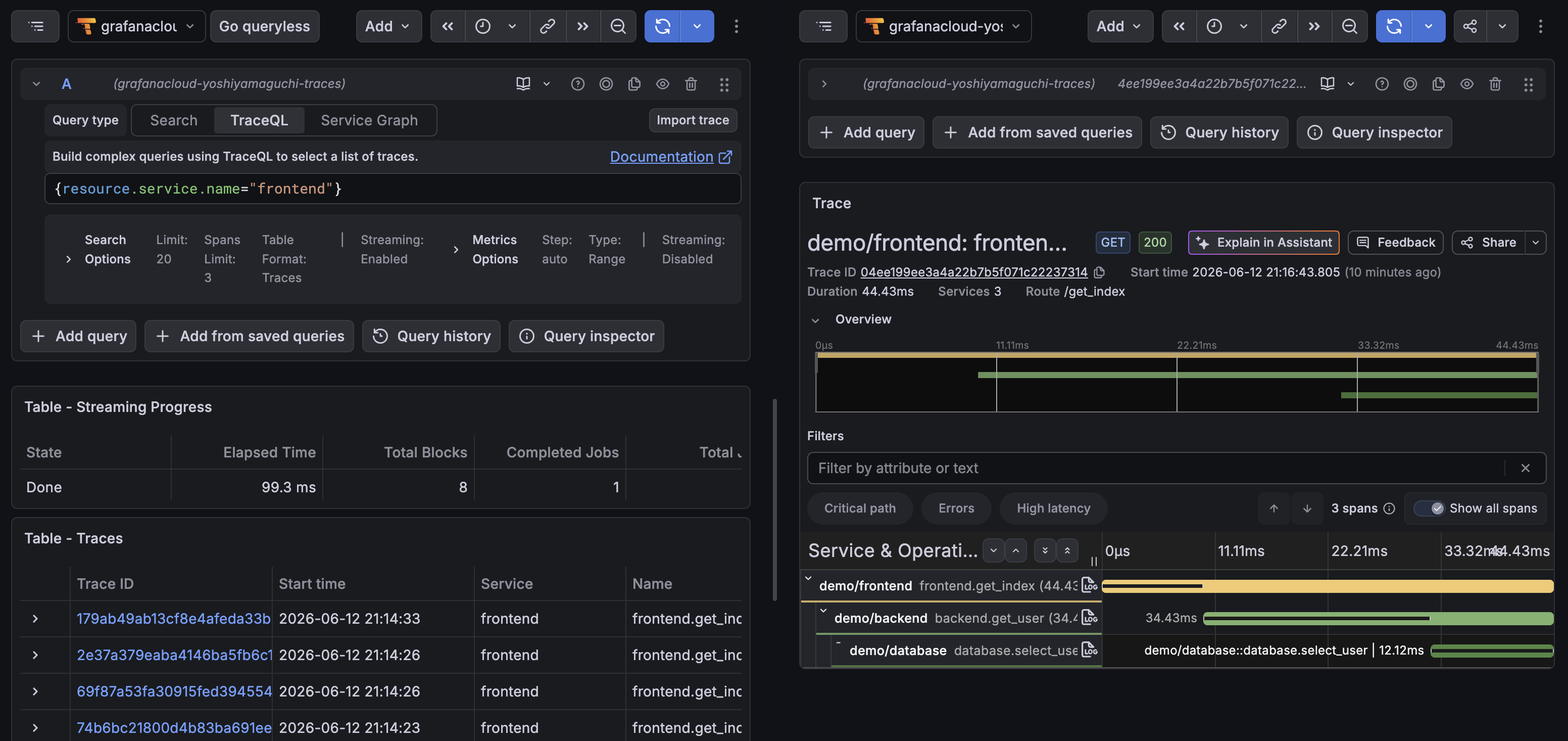Viewport: 1568px width, 741px height.
Task: Expand the right pane trace query row
Action: coord(823,84)
